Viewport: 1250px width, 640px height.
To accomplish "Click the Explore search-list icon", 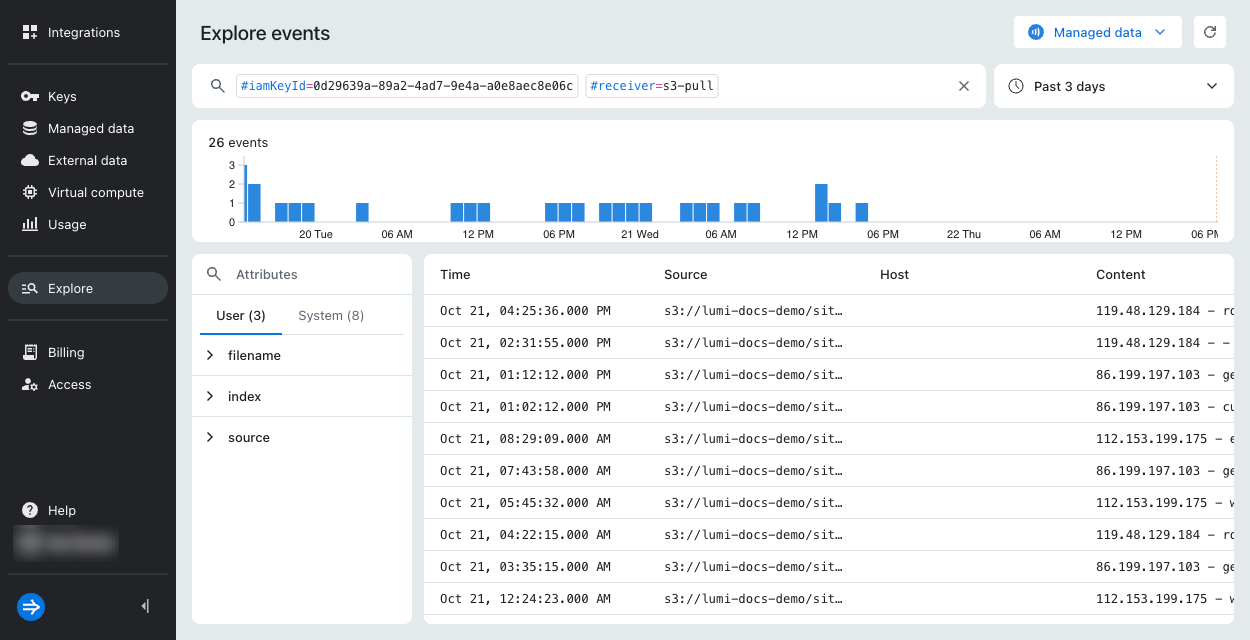I will [30, 288].
